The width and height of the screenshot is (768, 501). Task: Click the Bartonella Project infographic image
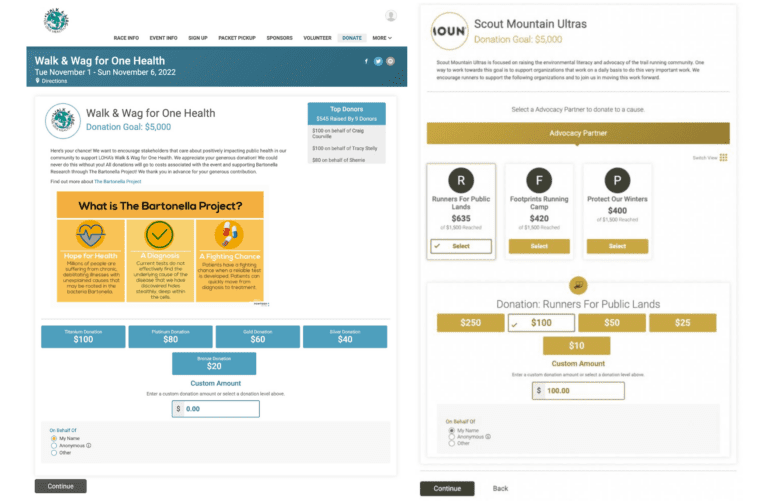(x=160, y=247)
